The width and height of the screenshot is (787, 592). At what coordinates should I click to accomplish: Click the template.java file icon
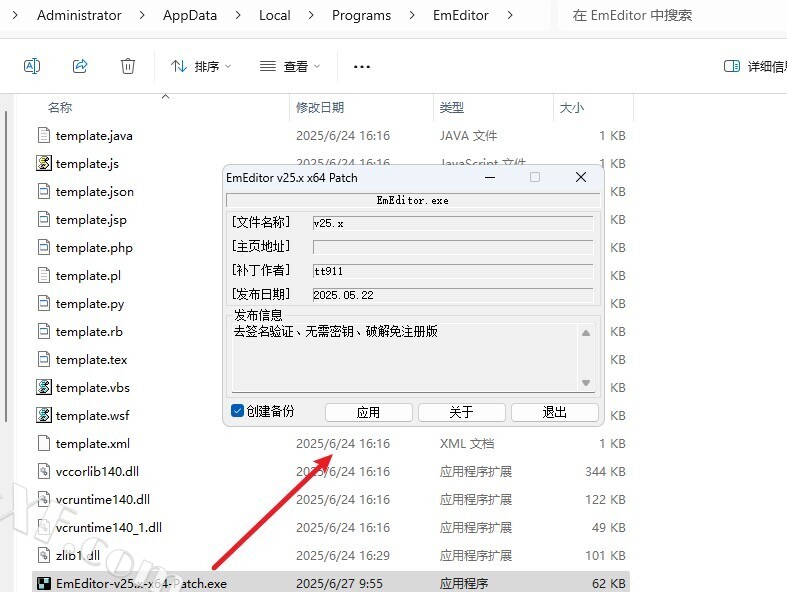[44, 135]
